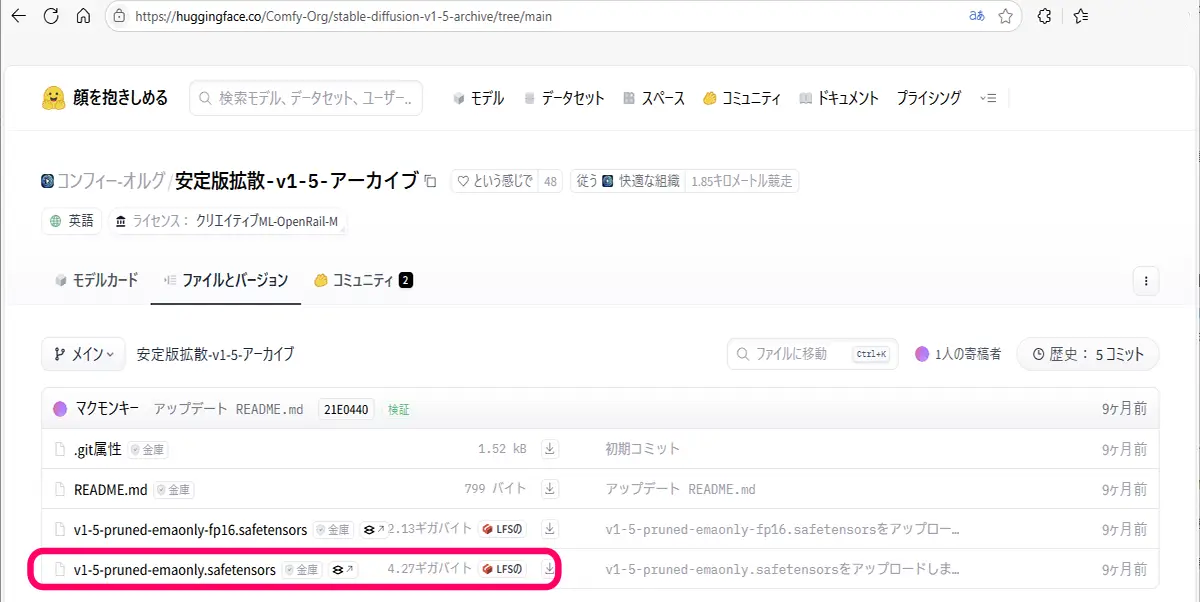Open the three-dot repository options menu
This screenshot has width=1200, height=602.
(x=1146, y=280)
